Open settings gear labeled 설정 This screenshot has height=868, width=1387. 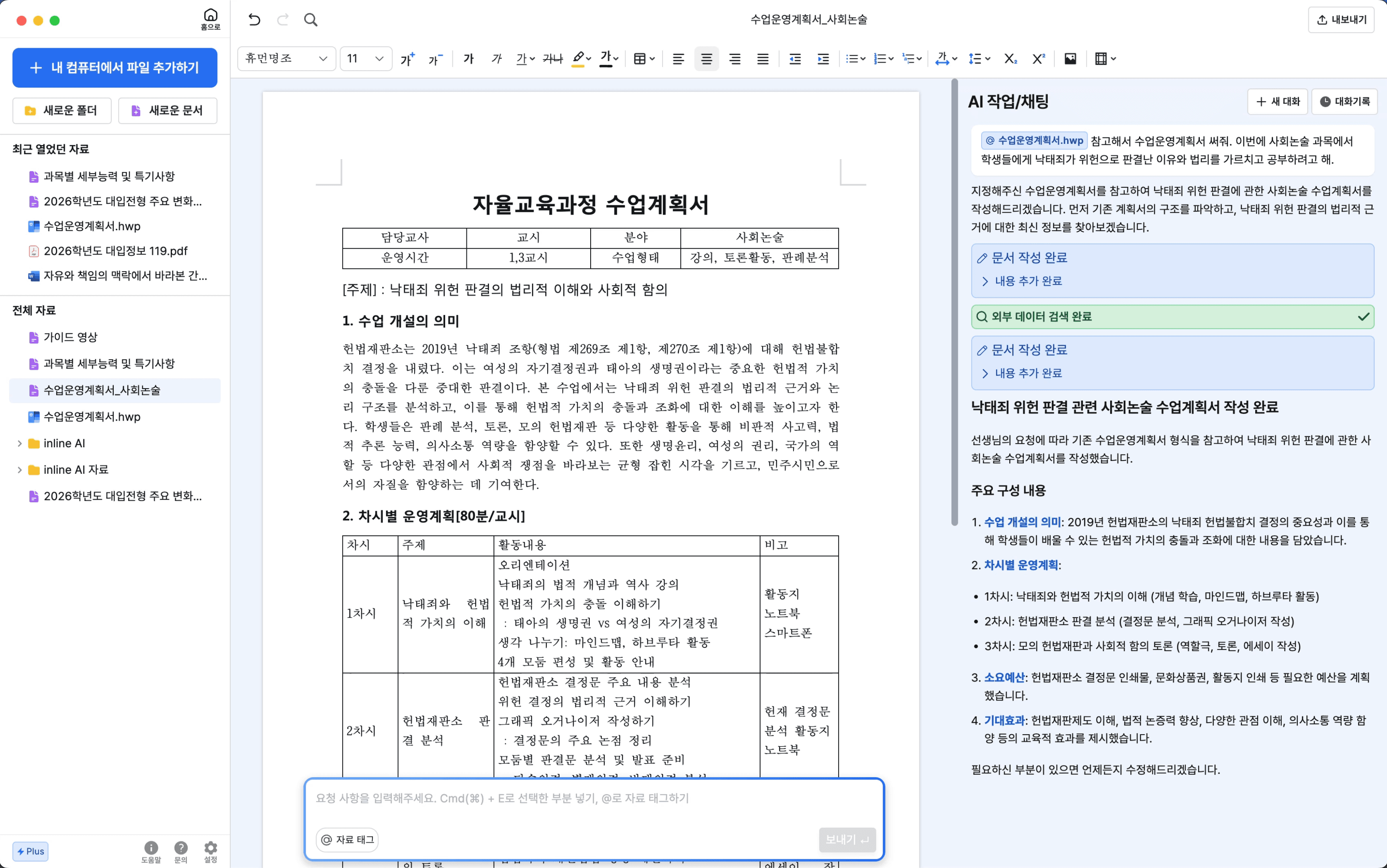pos(211,852)
